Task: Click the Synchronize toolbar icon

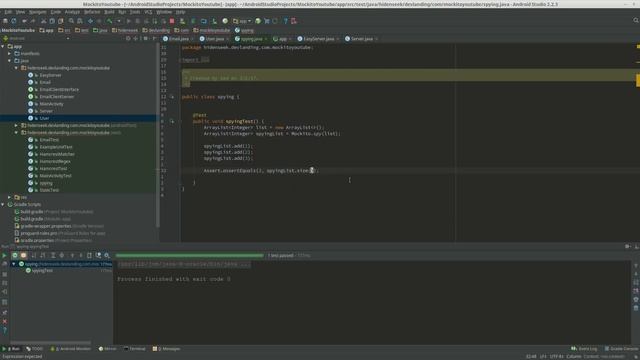Action: 14,21
